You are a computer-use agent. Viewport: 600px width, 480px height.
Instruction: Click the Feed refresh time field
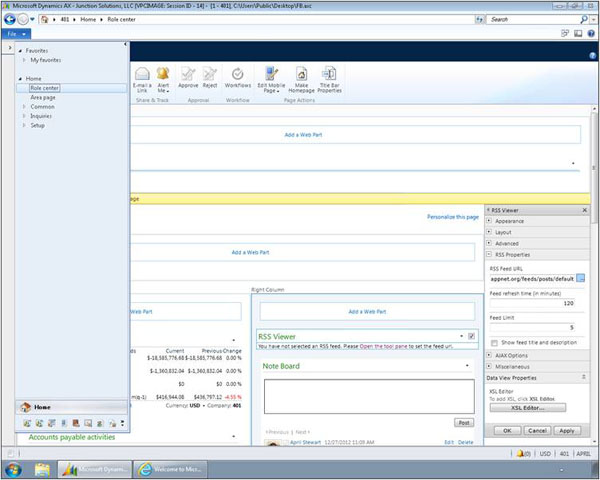point(532,303)
